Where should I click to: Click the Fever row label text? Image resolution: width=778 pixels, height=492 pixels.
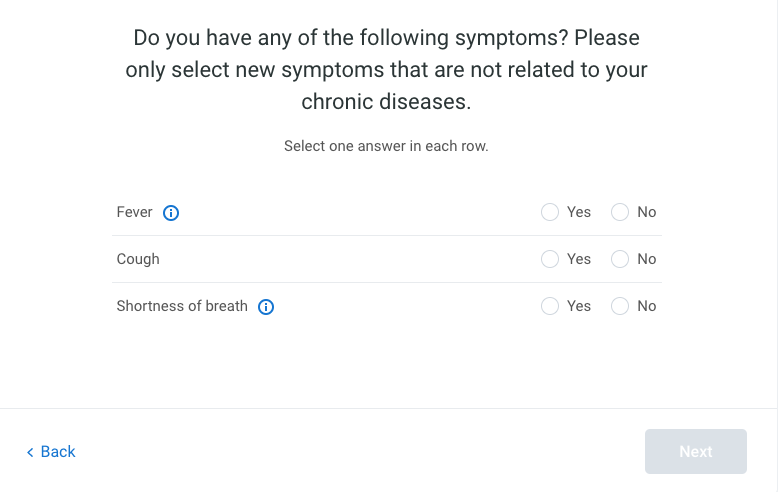click(x=134, y=212)
